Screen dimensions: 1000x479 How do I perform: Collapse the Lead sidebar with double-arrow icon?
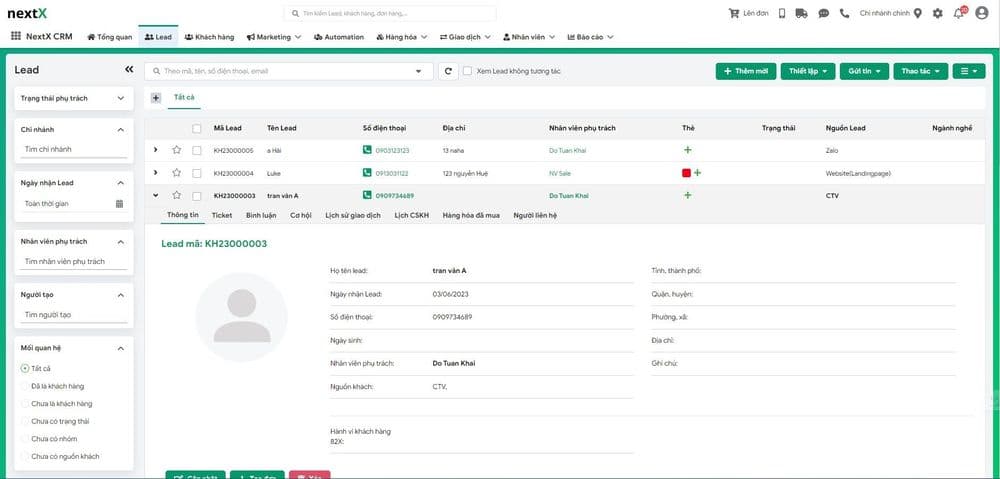coord(128,70)
